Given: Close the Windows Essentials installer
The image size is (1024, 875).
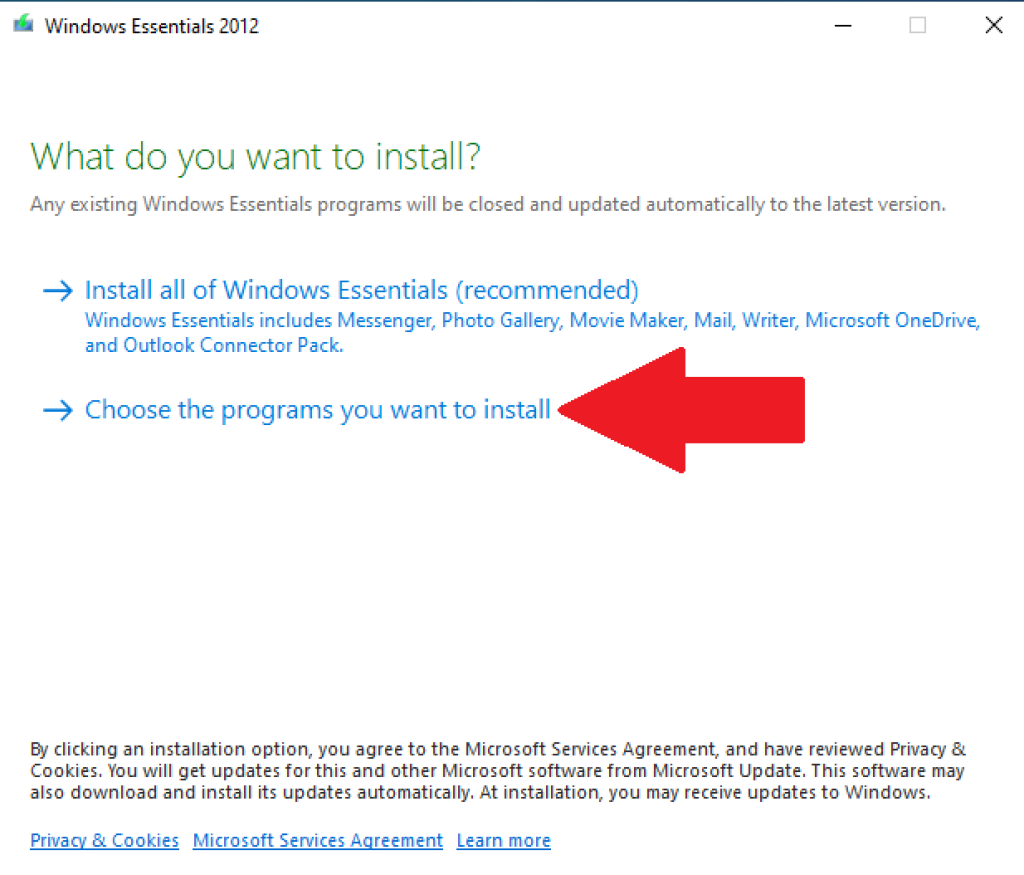Looking at the screenshot, I should tap(993, 25).
